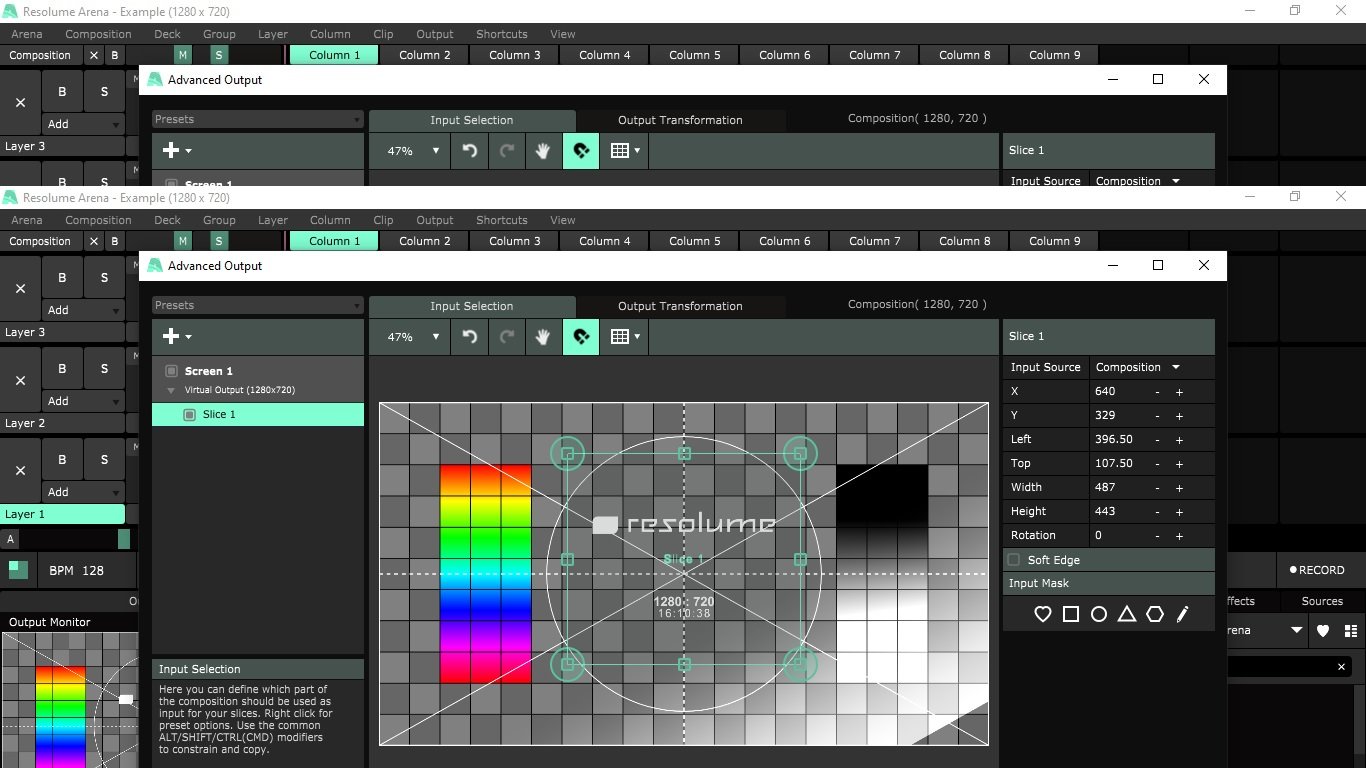
Task: Click the favorites heart icon beside Sources
Action: [1323, 631]
